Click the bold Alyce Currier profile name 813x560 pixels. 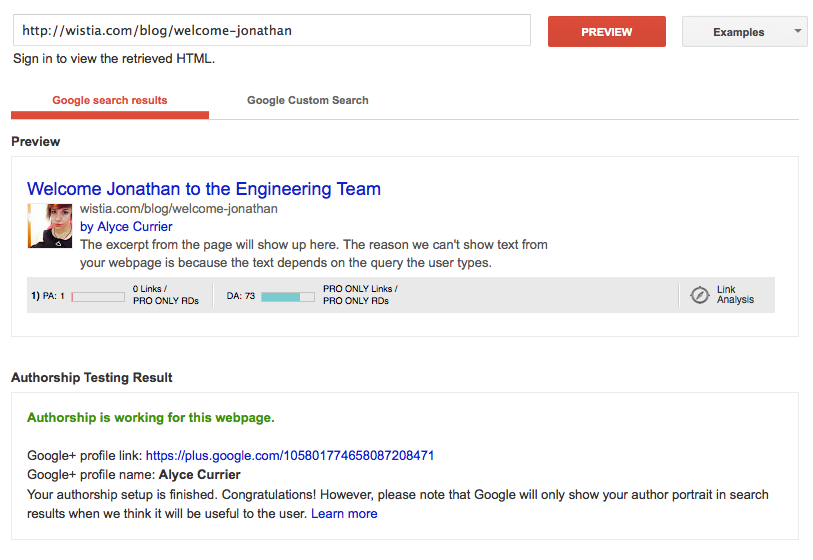coord(200,475)
